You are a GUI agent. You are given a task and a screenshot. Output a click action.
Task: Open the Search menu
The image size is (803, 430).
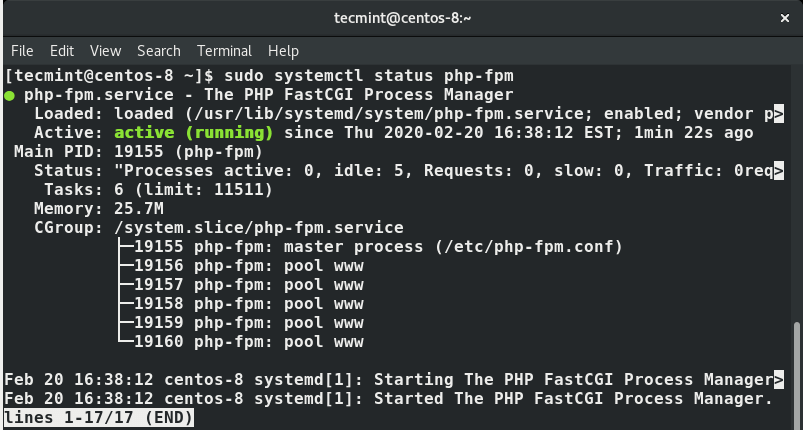159,50
